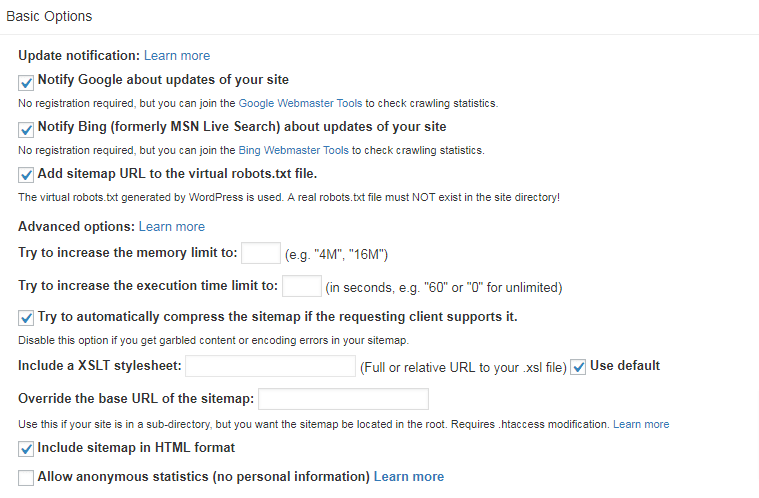Disable the Notify Bing about updates checkbox
The height and width of the screenshot is (498, 759).
[26, 129]
